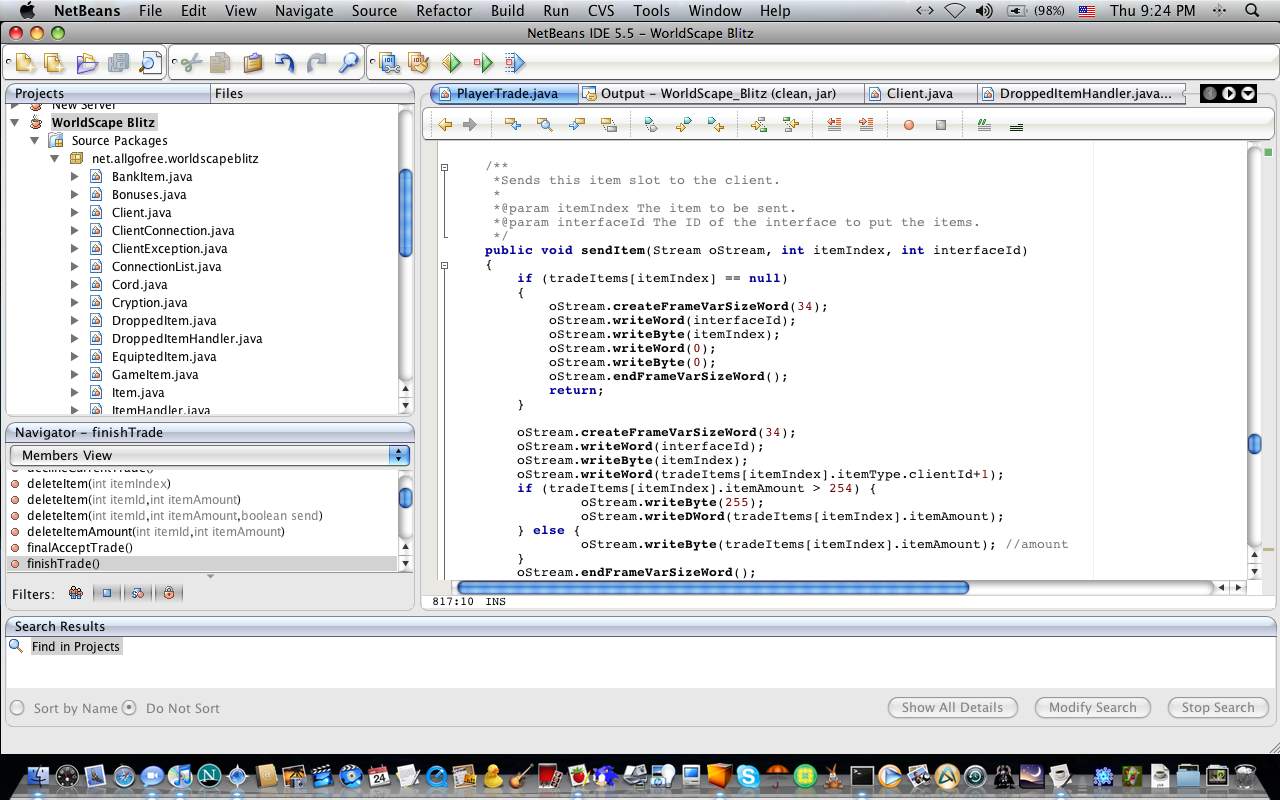
Task: Stop macro recording gray square icon
Action: tap(941, 125)
